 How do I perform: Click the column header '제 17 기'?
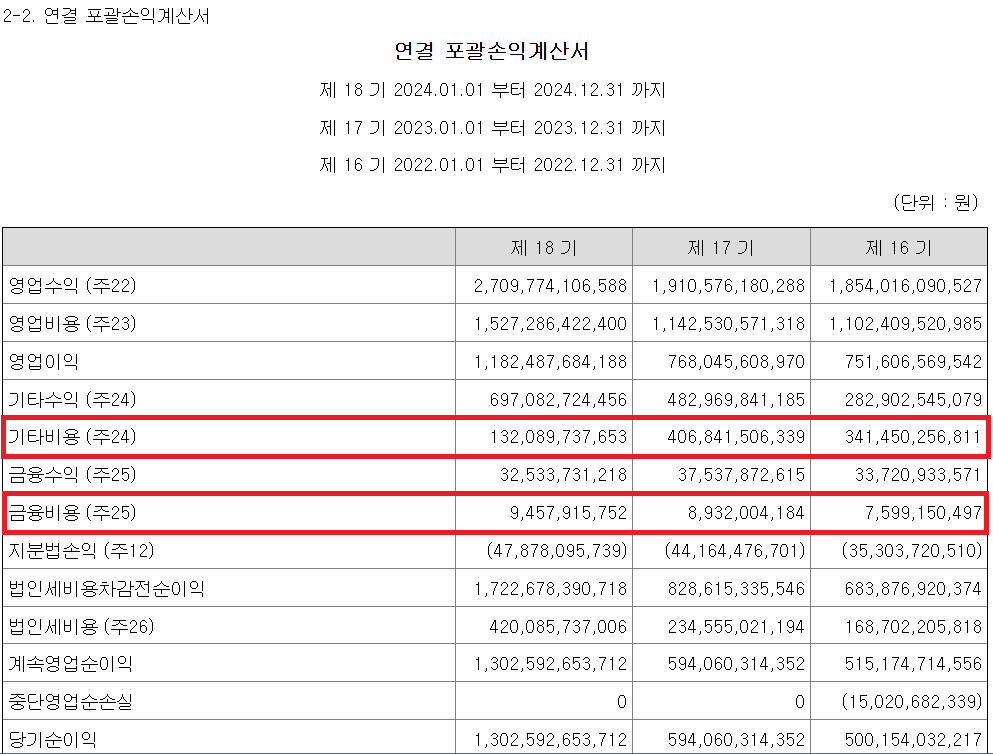(721, 248)
